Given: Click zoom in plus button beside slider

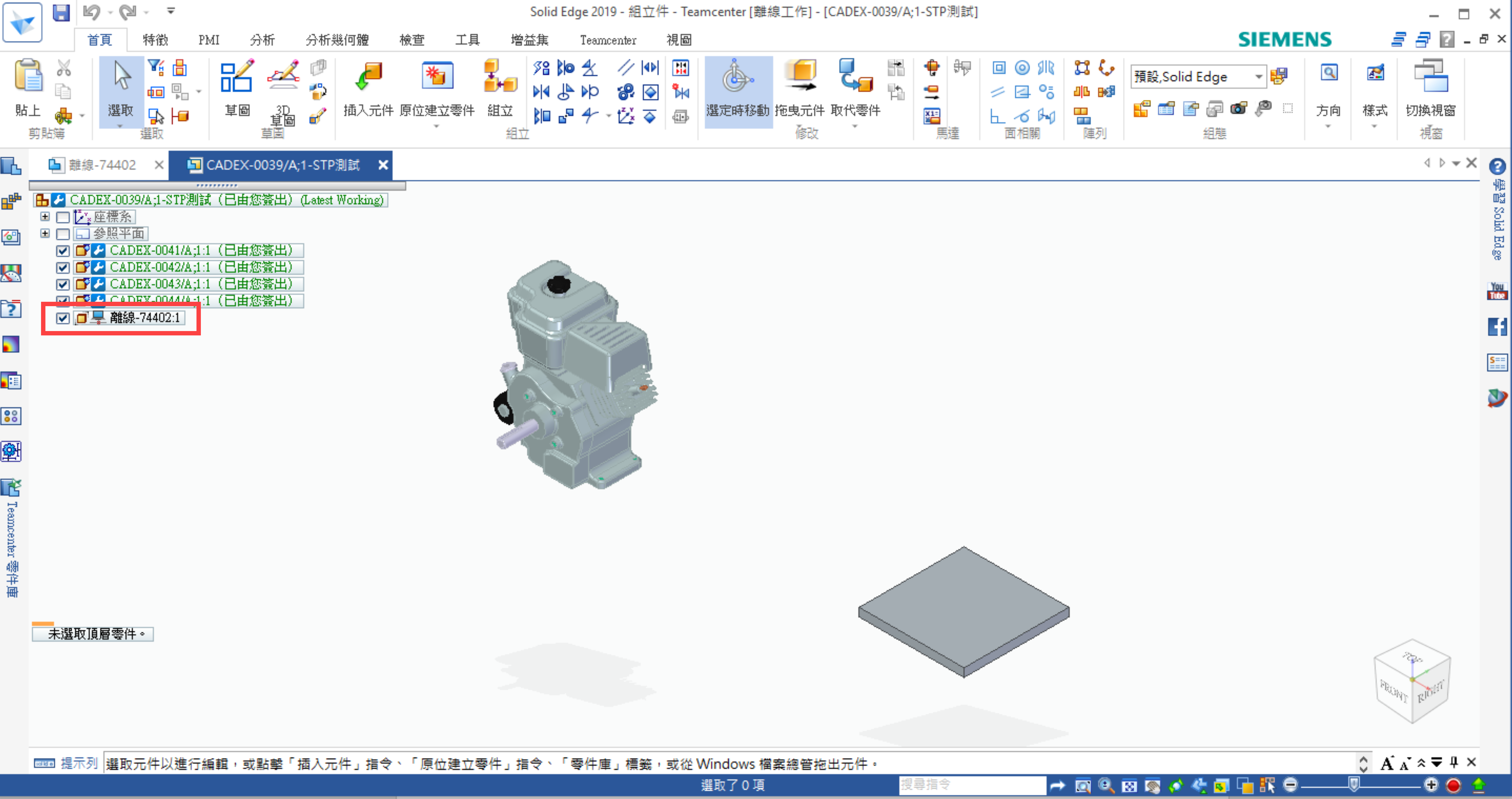Looking at the screenshot, I should click(x=1431, y=785).
